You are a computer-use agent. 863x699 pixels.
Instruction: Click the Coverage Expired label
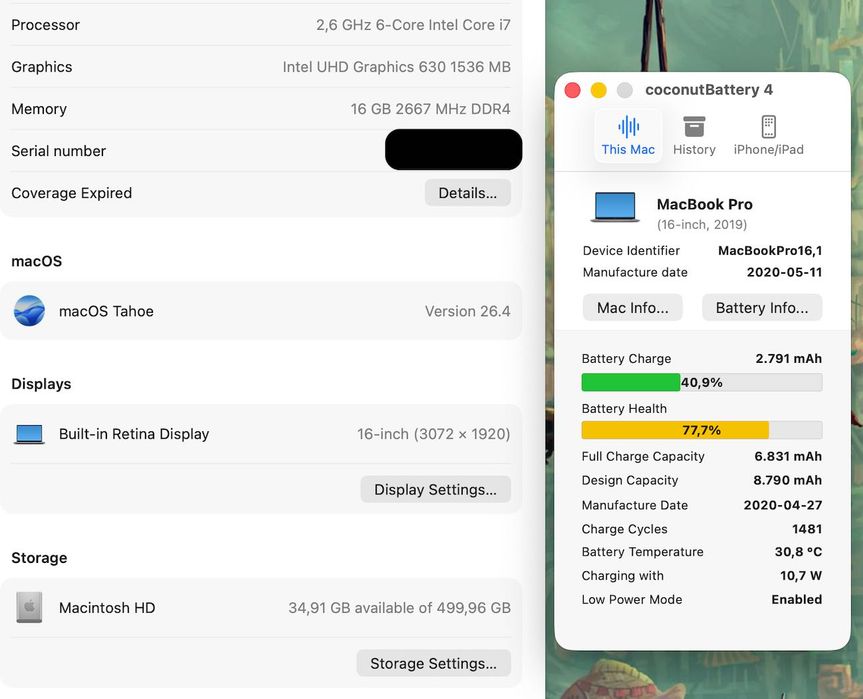point(72,193)
